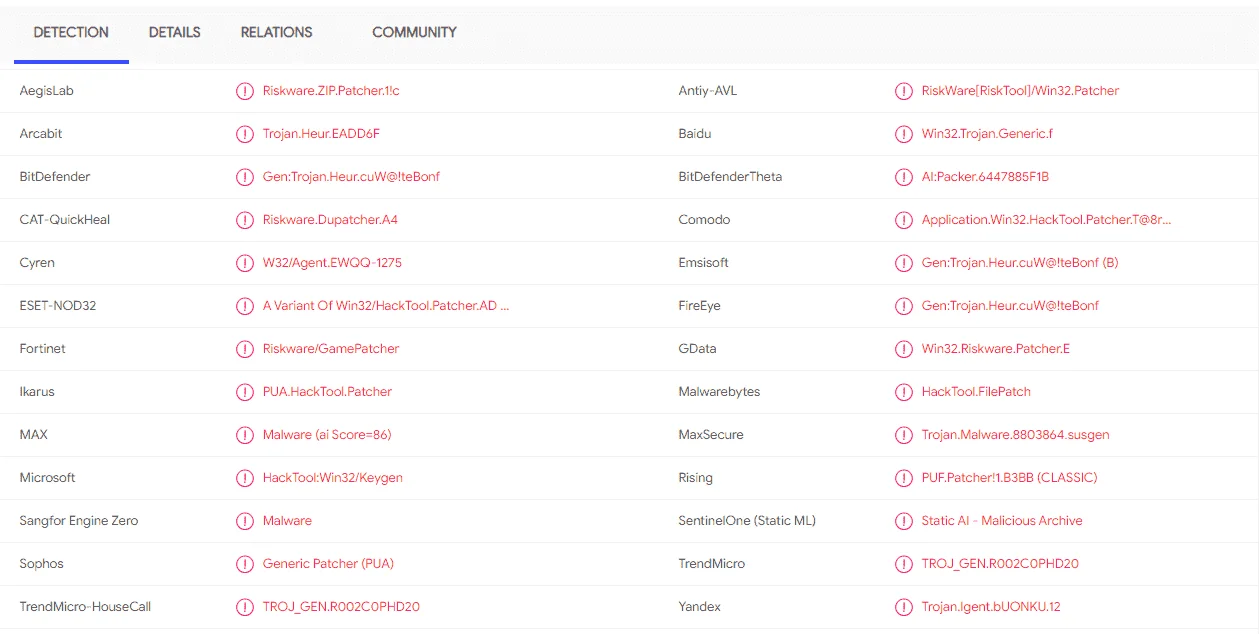Click the Malwarebytes engine name
The height and width of the screenshot is (634, 1259).
point(719,392)
